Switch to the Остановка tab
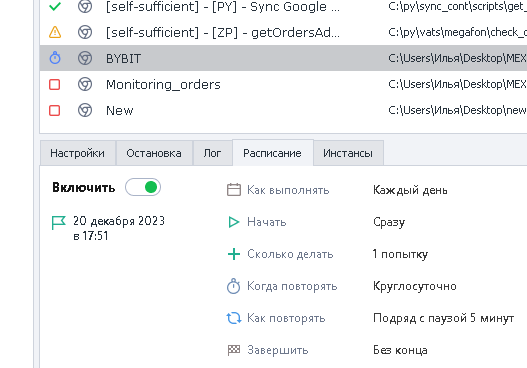Viewport: 527px width, 368px height. [x=154, y=153]
